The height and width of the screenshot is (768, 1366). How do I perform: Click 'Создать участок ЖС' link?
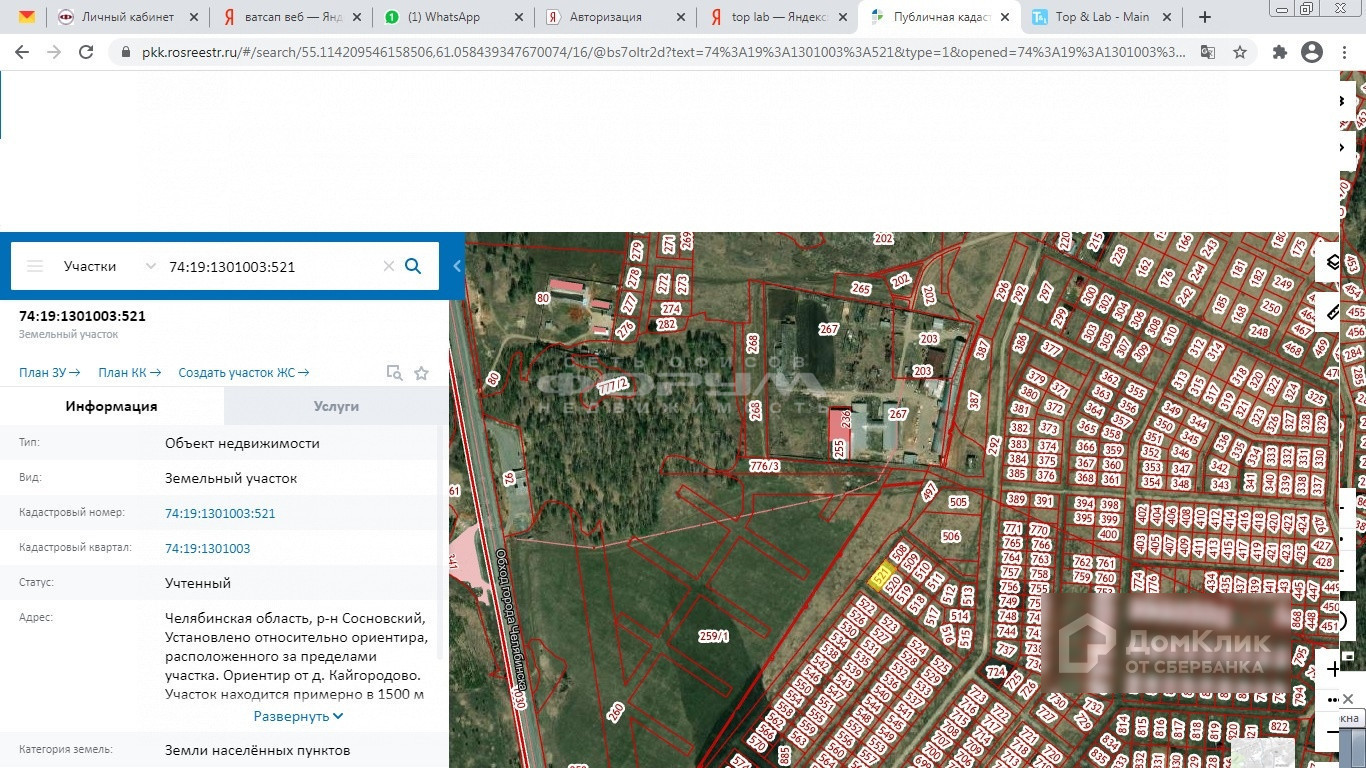243,373
